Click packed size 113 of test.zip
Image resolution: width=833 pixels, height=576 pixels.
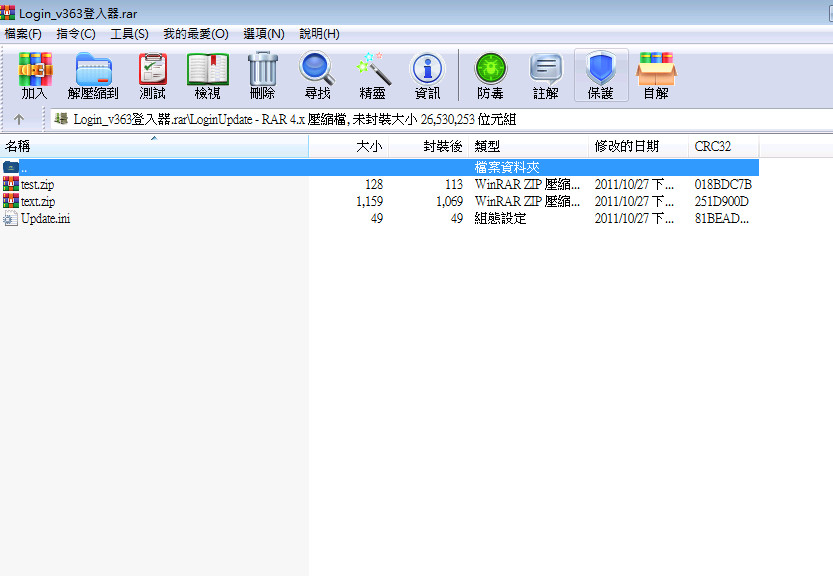pyautogui.click(x=454, y=184)
